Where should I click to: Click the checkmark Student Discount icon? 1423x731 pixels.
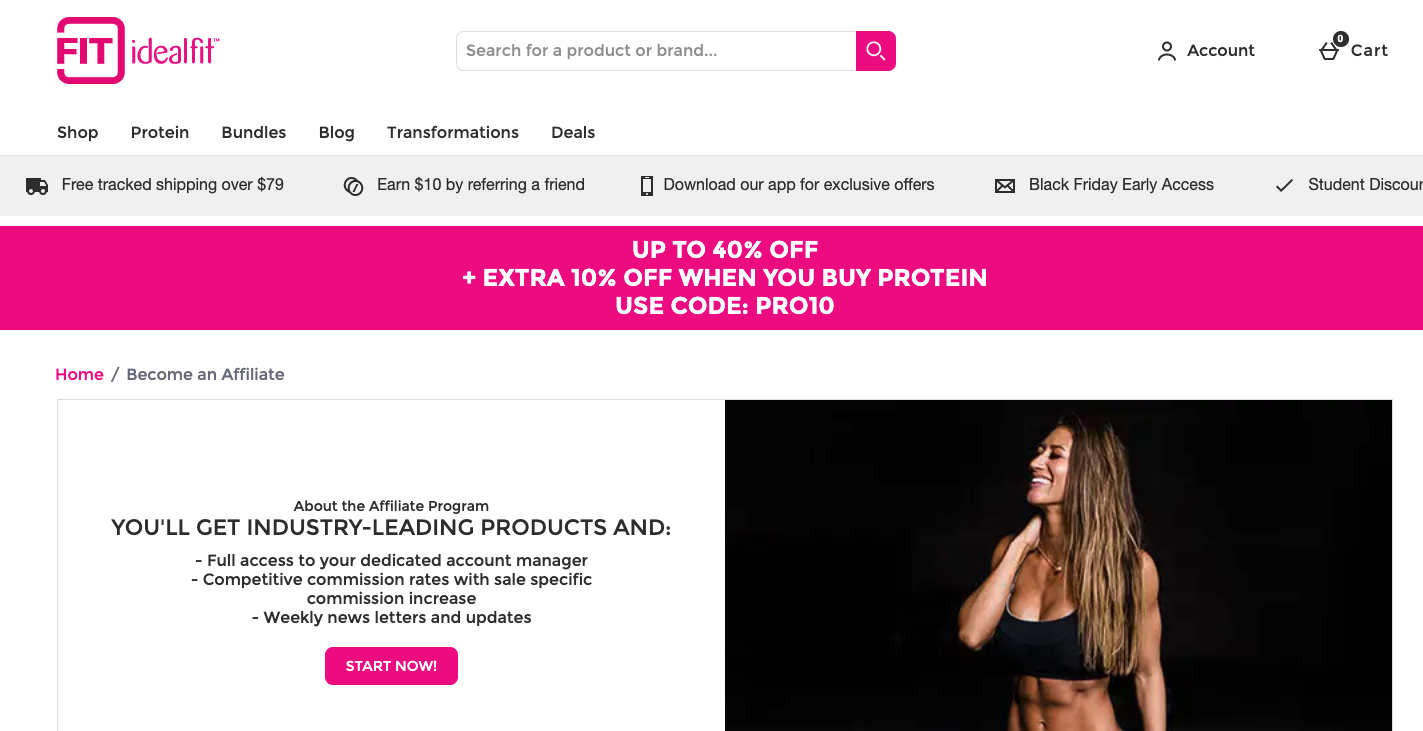[x=1284, y=186]
